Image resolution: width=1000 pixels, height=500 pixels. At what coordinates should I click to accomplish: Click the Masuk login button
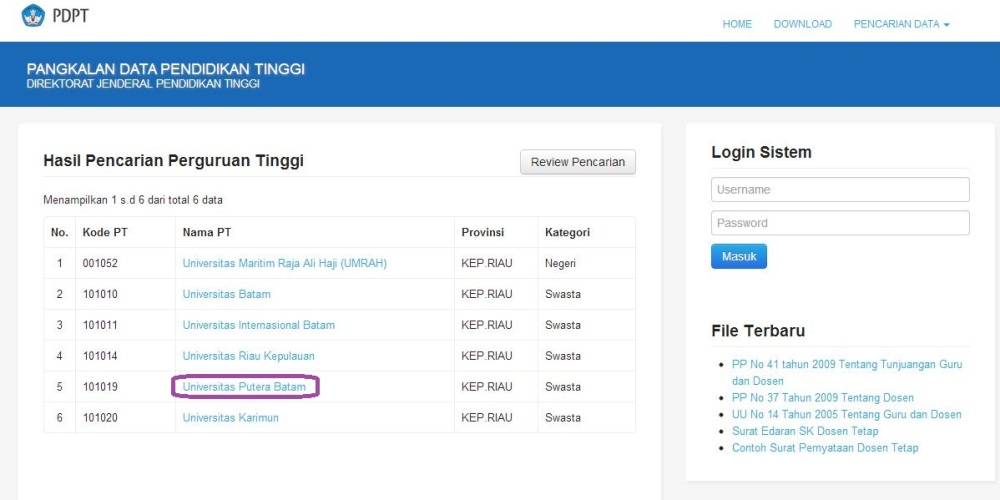(x=739, y=256)
